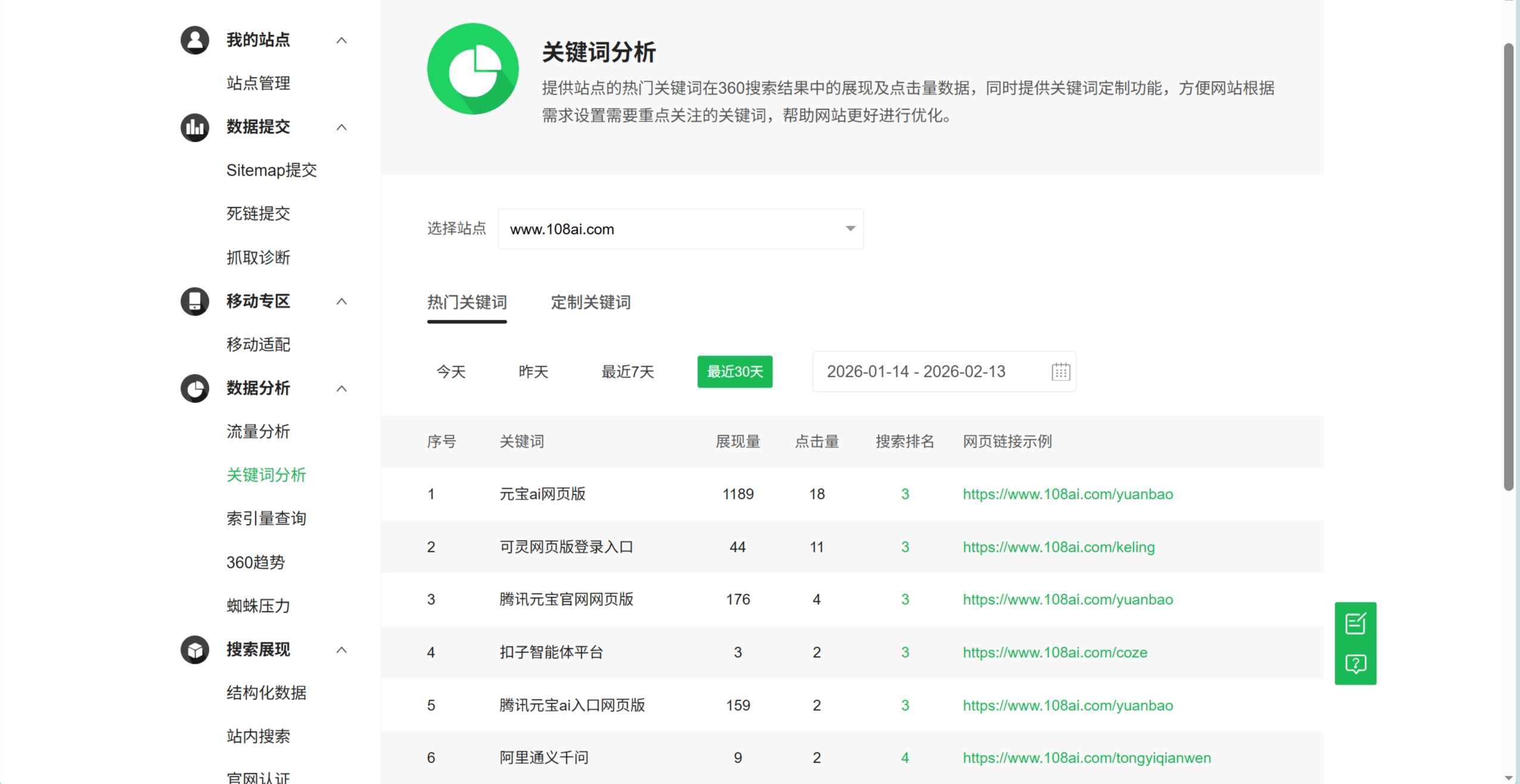Click the date range input 2026-01-14 - 2026-02-13
The image size is (1520, 784).
coord(944,371)
